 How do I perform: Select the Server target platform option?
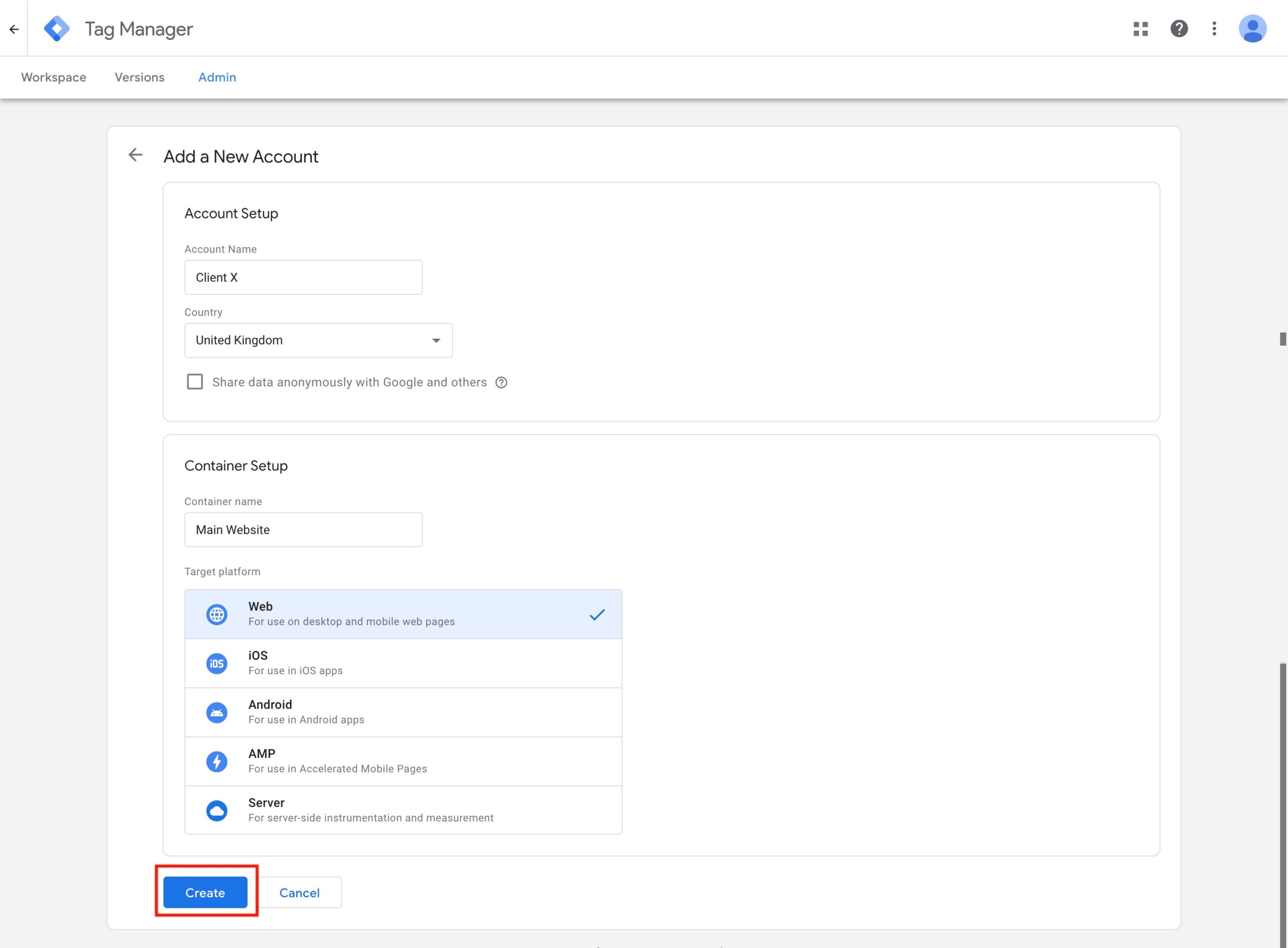point(403,809)
